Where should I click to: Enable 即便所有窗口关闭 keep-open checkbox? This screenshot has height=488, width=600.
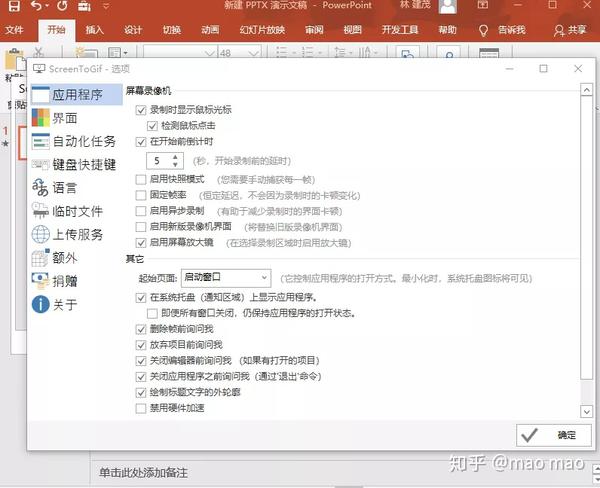pos(152,313)
